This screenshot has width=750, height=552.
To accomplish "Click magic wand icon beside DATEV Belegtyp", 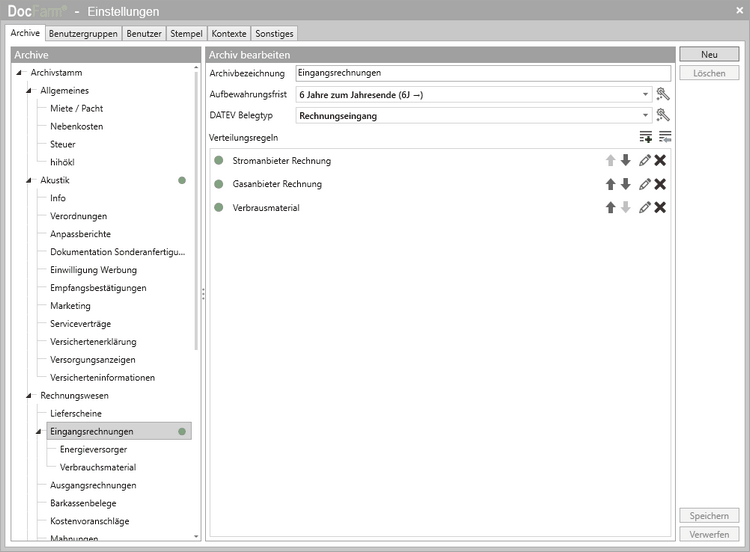I will coord(662,115).
